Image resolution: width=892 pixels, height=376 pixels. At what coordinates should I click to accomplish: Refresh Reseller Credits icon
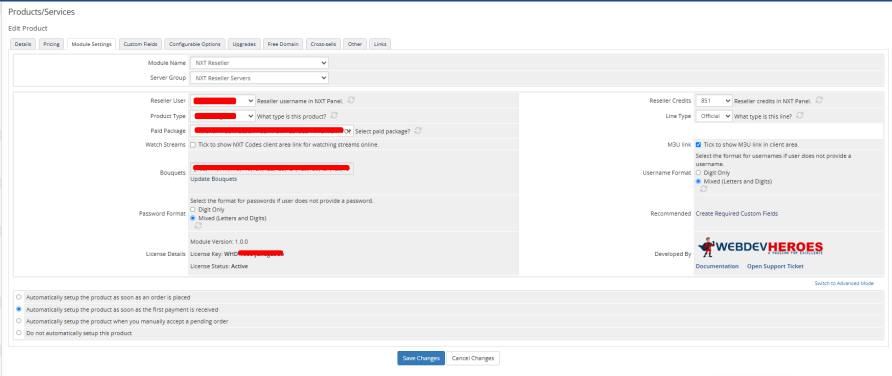[x=819, y=100]
